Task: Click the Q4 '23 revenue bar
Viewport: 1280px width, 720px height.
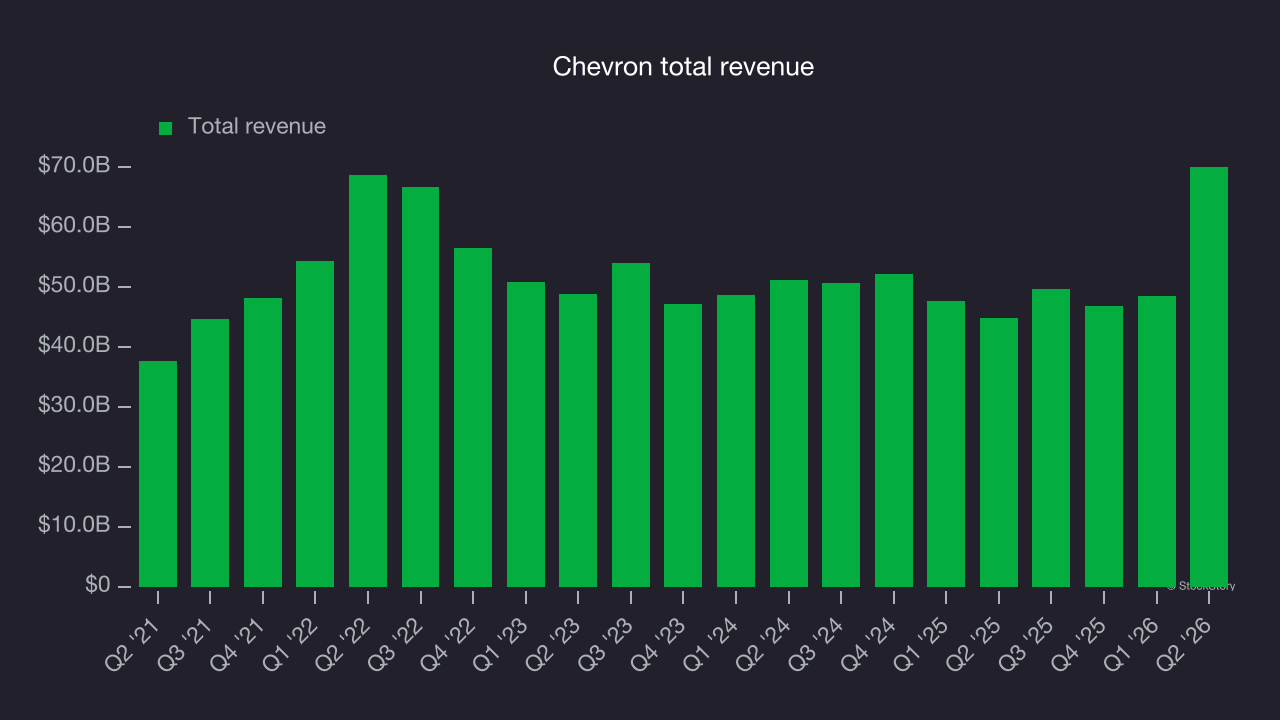Action: pyautogui.click(x=683, y=446)
